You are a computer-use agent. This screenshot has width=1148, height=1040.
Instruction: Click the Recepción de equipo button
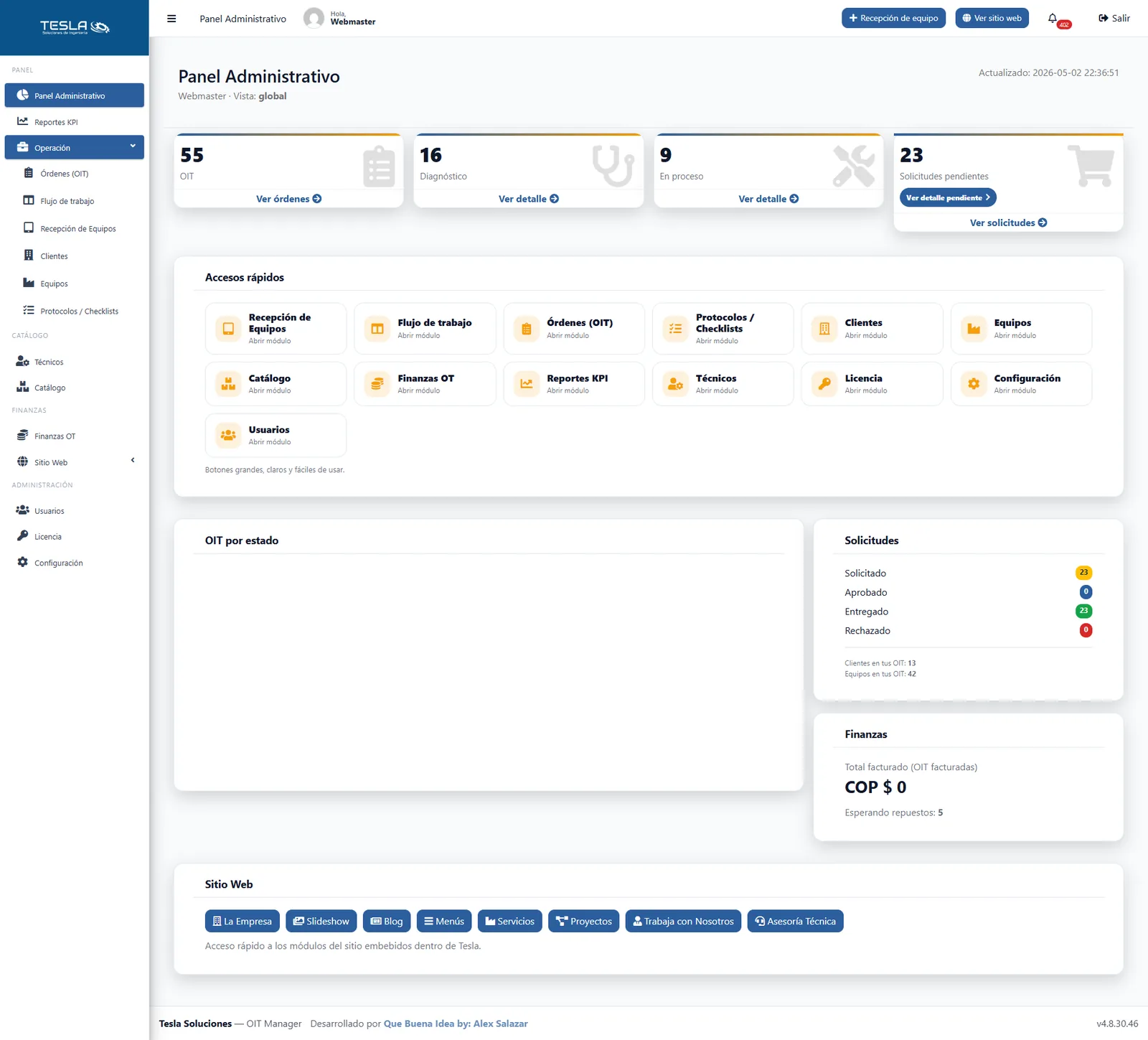click(x=893, y=18)
